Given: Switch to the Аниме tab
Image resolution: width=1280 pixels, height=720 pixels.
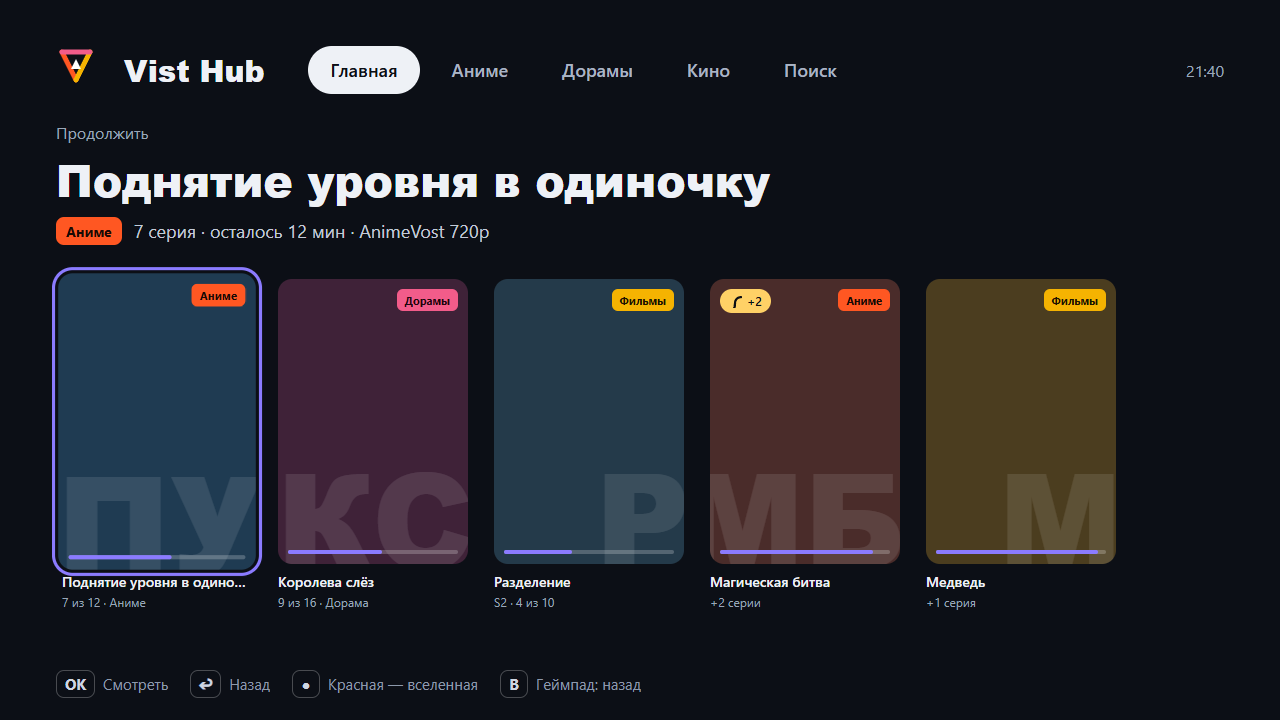Looking at the screenshot, I should coord(480,71).
